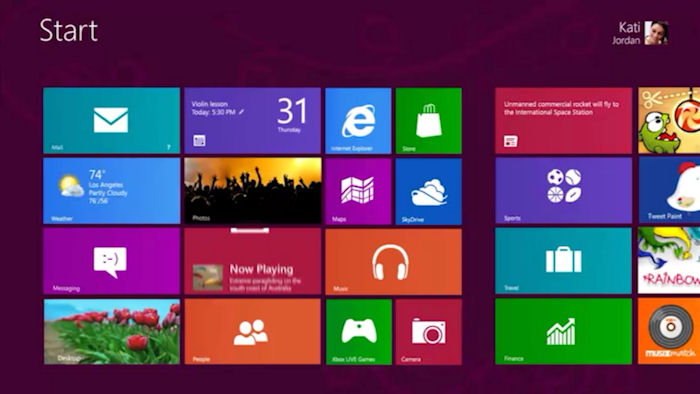Open news tile about unmanned commercial rocket
The height and width of the screenshot is (394, 700).
click(563, 120)
